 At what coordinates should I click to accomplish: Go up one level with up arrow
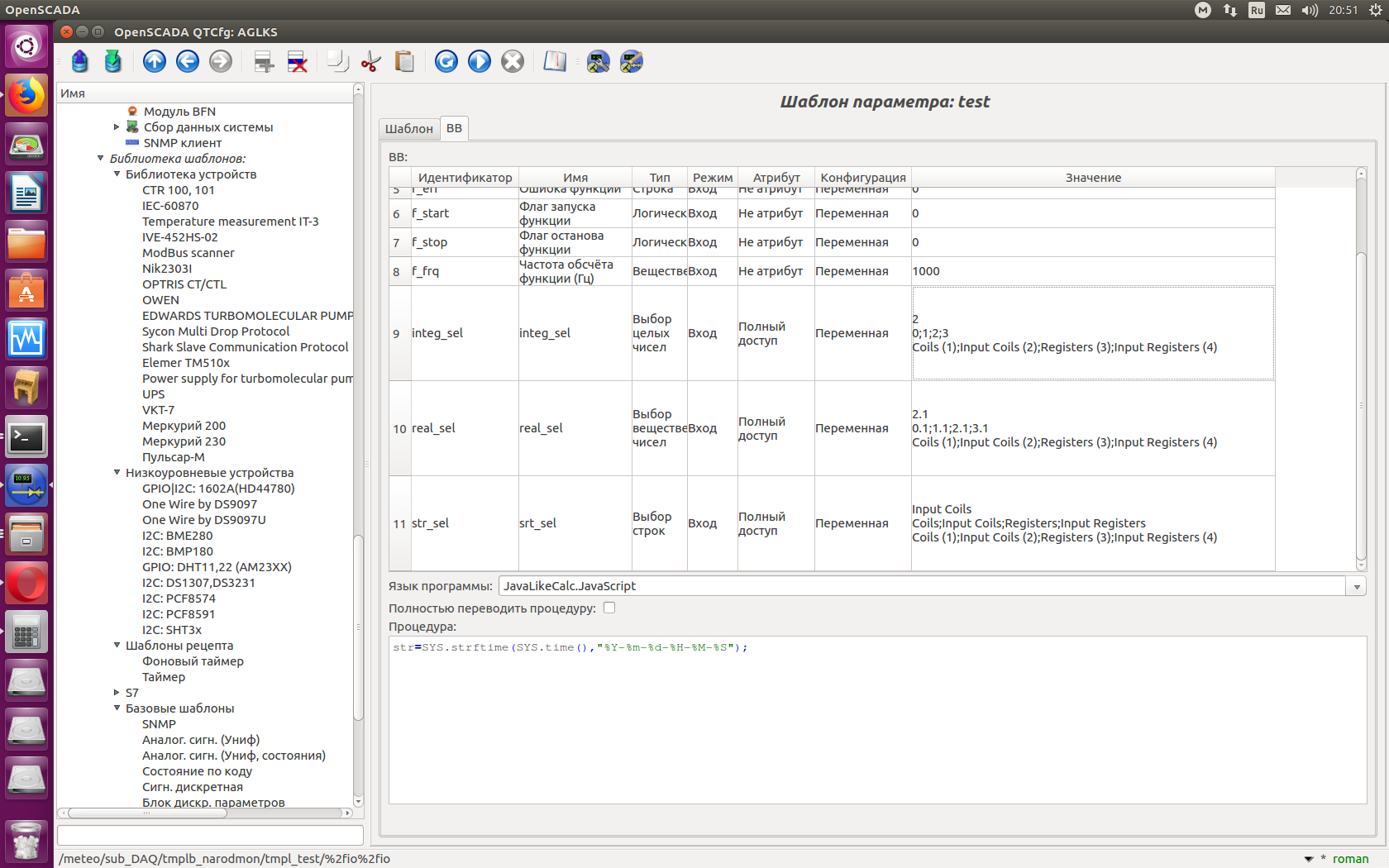point(155,61)
